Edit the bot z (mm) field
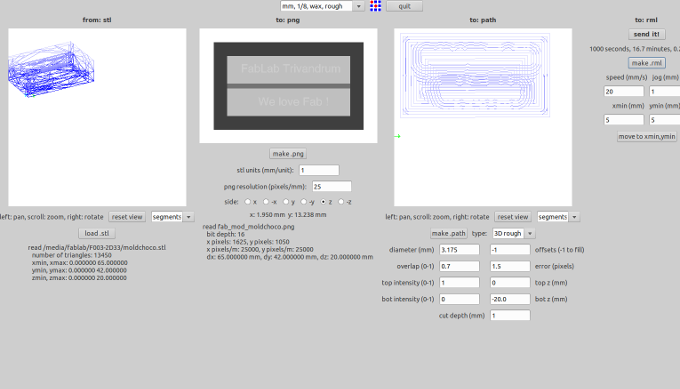Image resolution: width=680 pixels, height=389 pixels. [510, 299]
